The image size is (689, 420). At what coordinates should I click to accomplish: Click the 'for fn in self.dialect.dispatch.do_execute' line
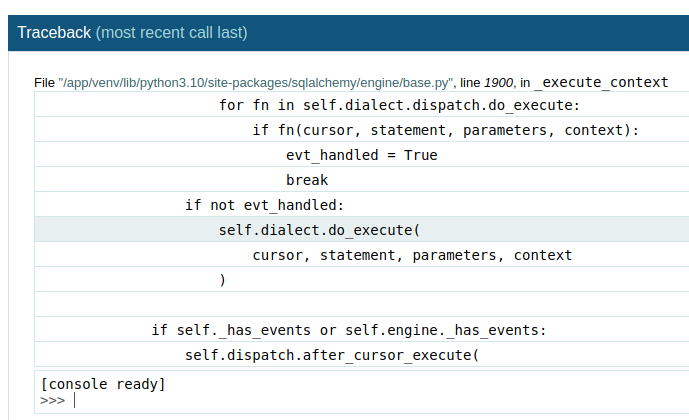point(399,105)
